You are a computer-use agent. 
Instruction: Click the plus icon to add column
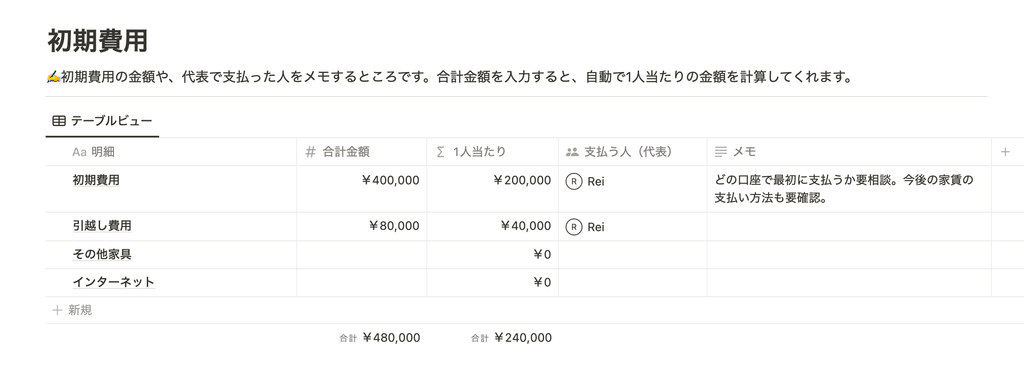[x=1005, y=152]
